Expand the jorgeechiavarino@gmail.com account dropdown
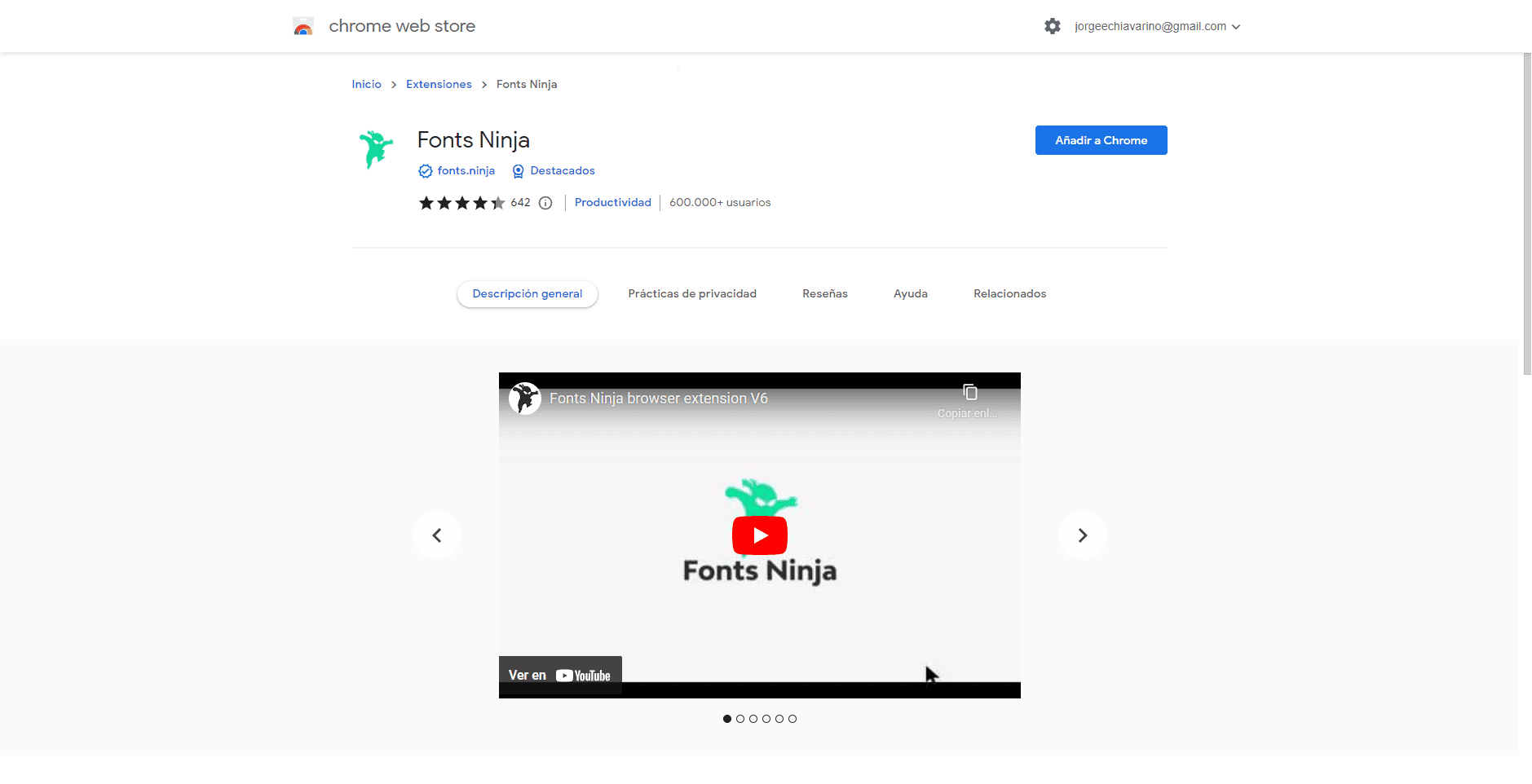 point(1157,26)
